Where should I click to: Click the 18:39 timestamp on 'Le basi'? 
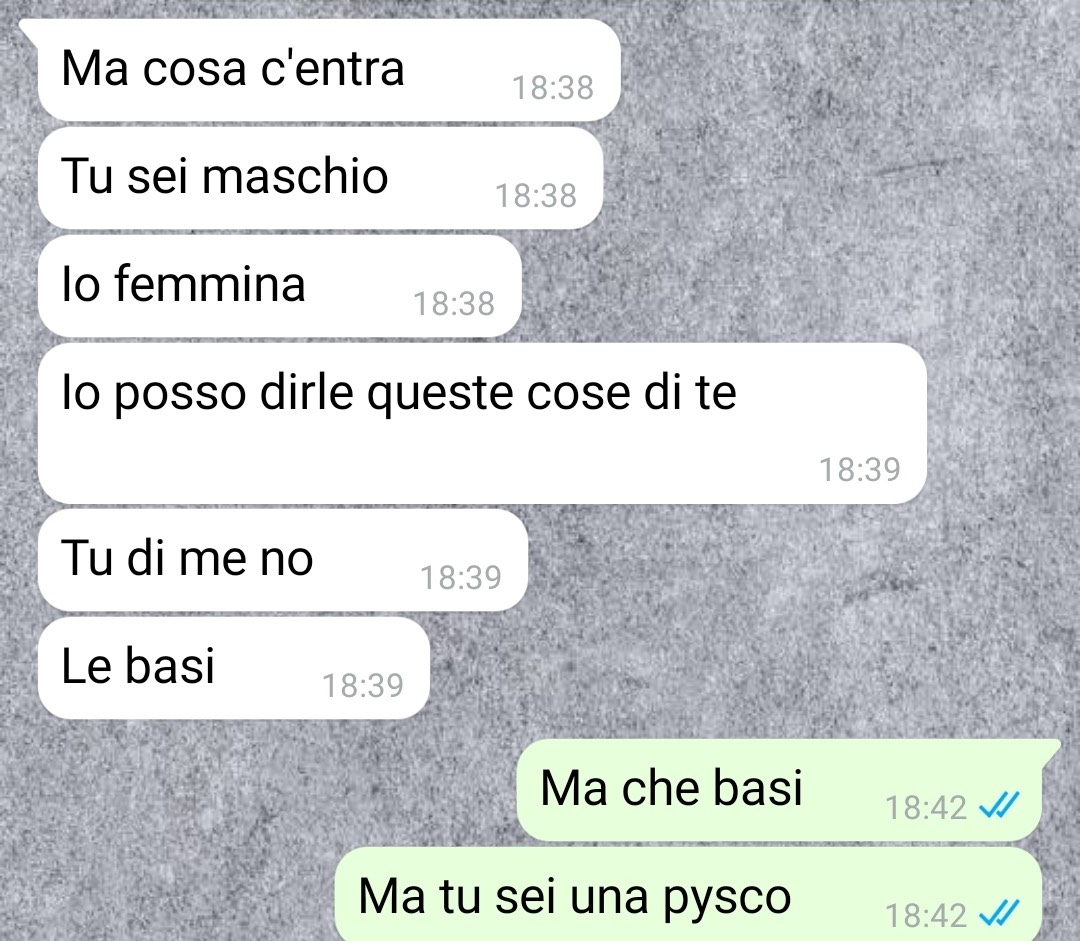(x=363, y=686)
